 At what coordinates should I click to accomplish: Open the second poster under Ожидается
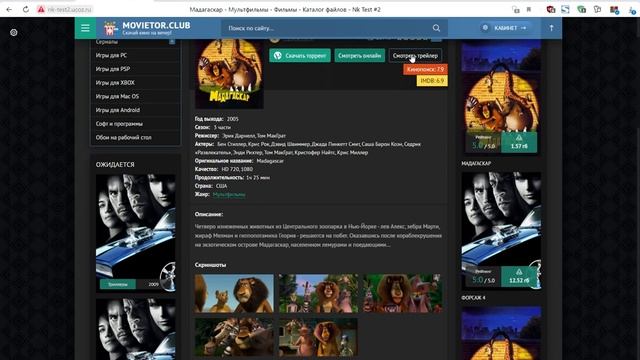coord(136,329)
